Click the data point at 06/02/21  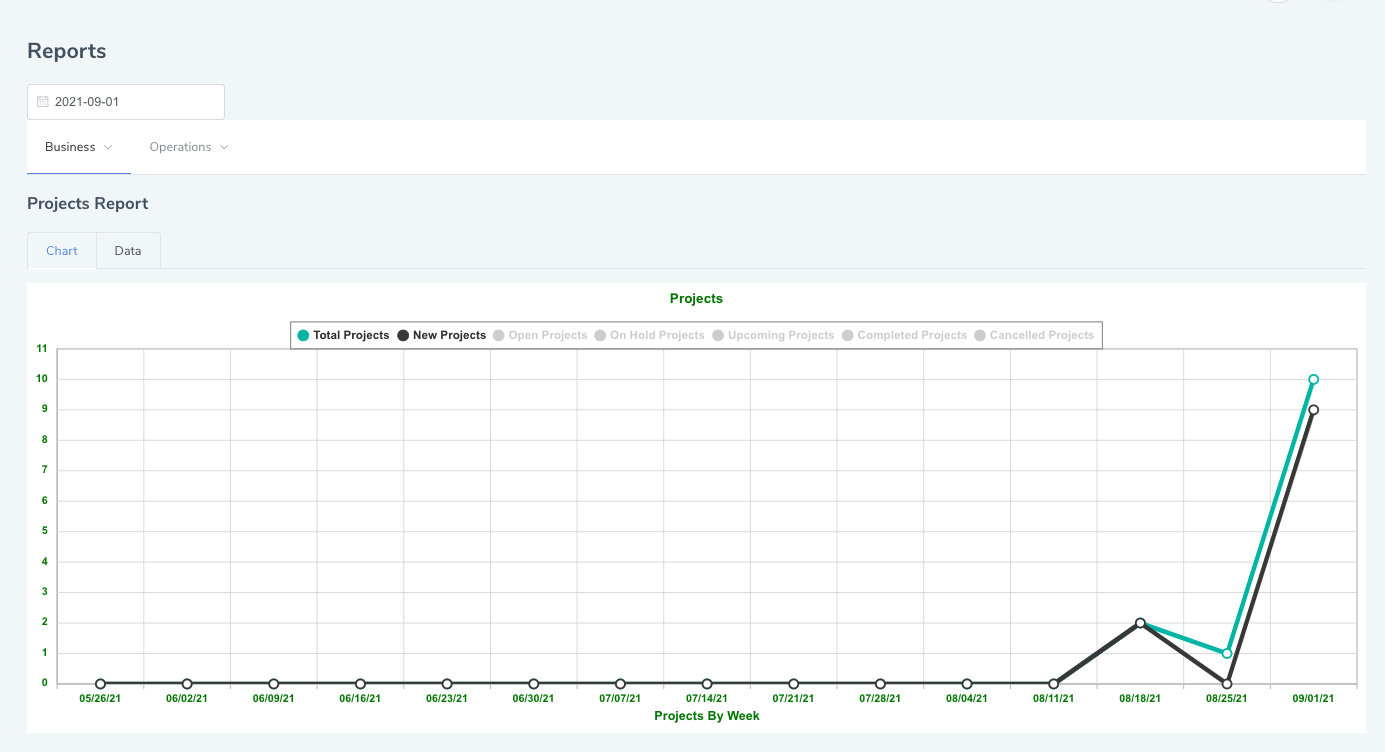[187, 684]
